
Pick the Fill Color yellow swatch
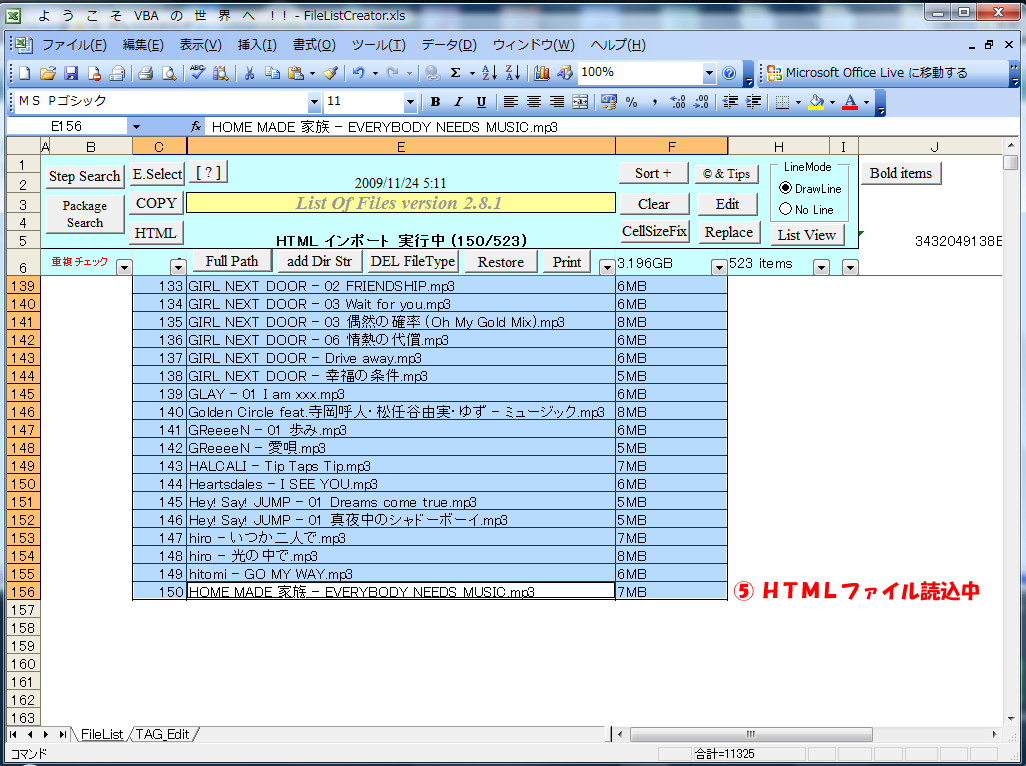[x=816, y=102]
